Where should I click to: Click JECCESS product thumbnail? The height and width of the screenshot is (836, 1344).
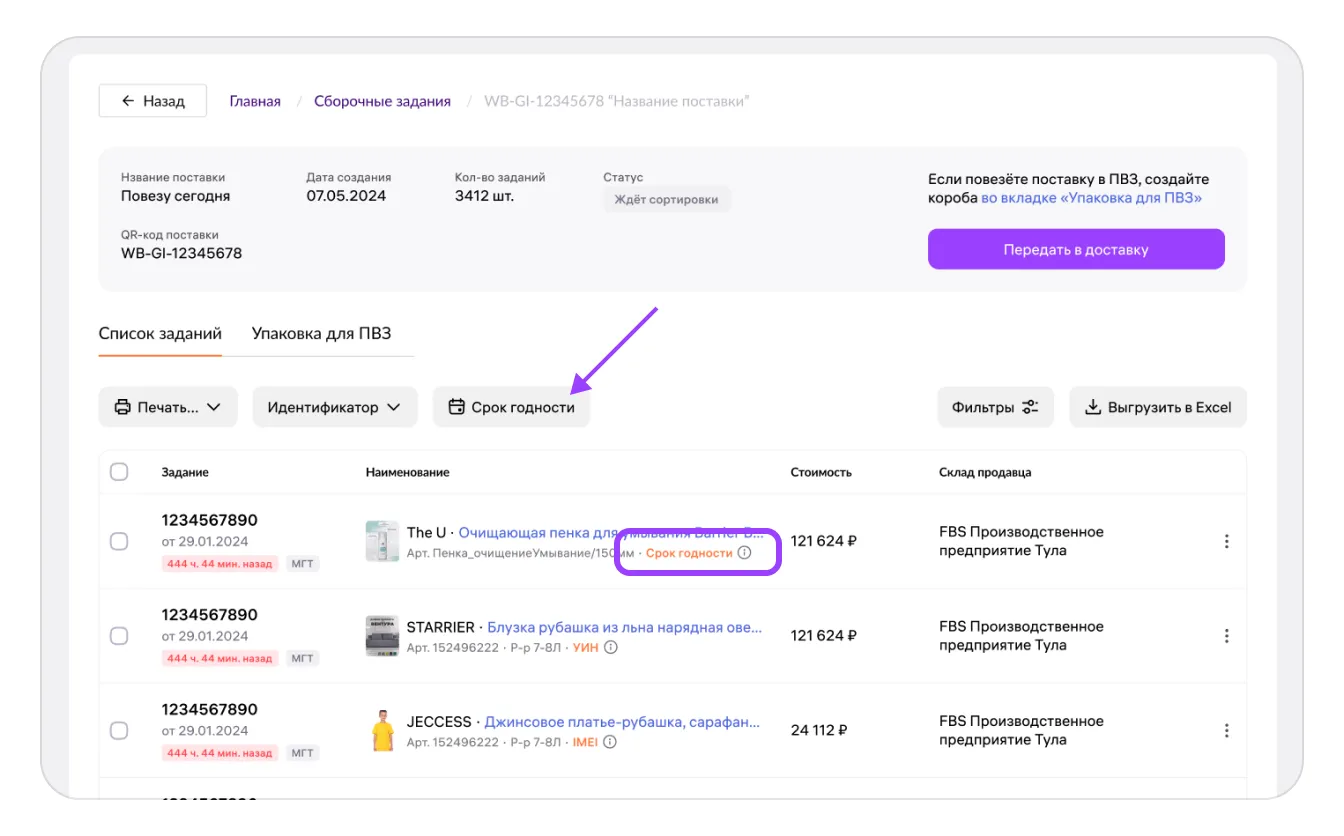coord(382,731)
